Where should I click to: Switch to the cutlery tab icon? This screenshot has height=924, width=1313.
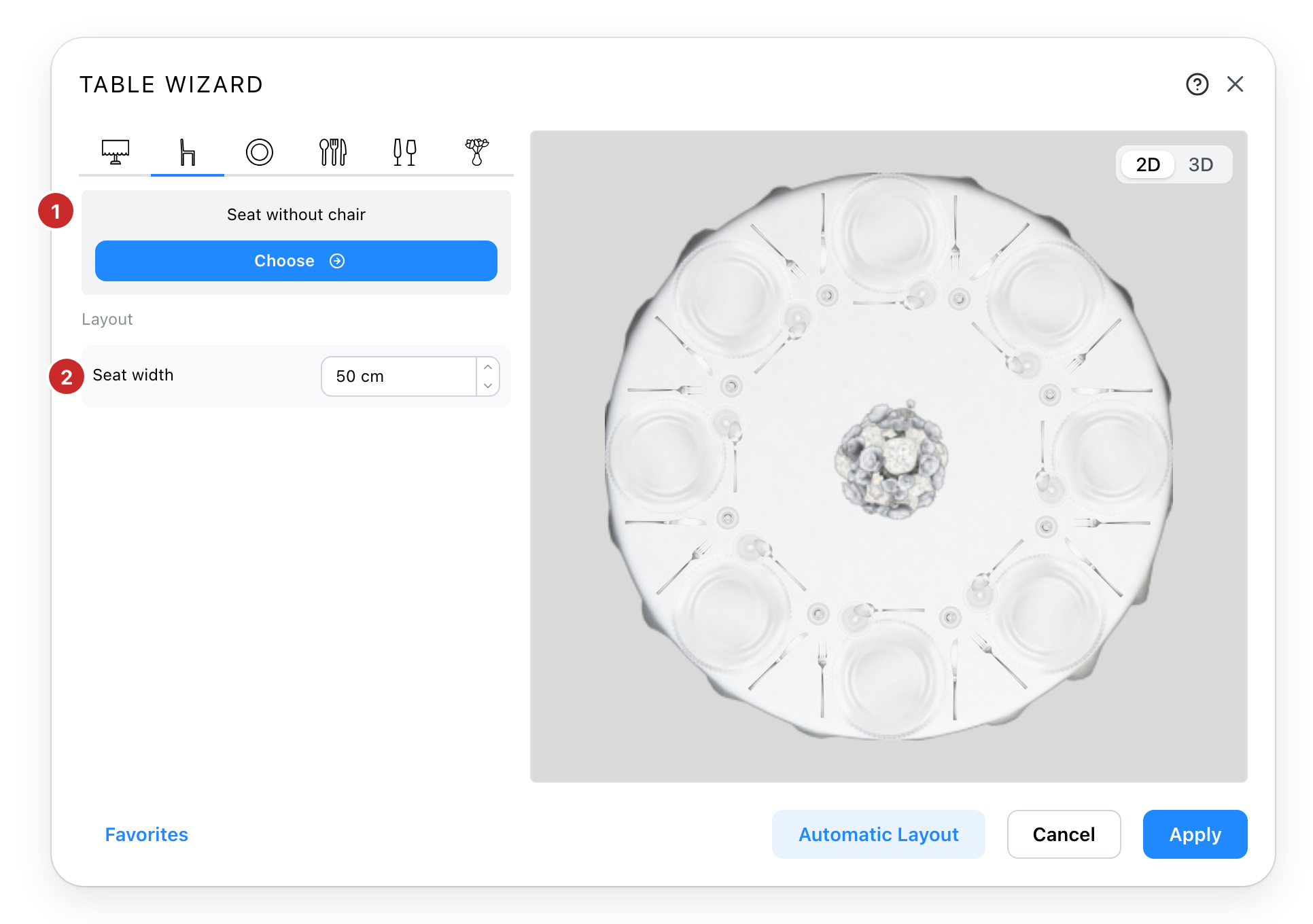[333, 152]
